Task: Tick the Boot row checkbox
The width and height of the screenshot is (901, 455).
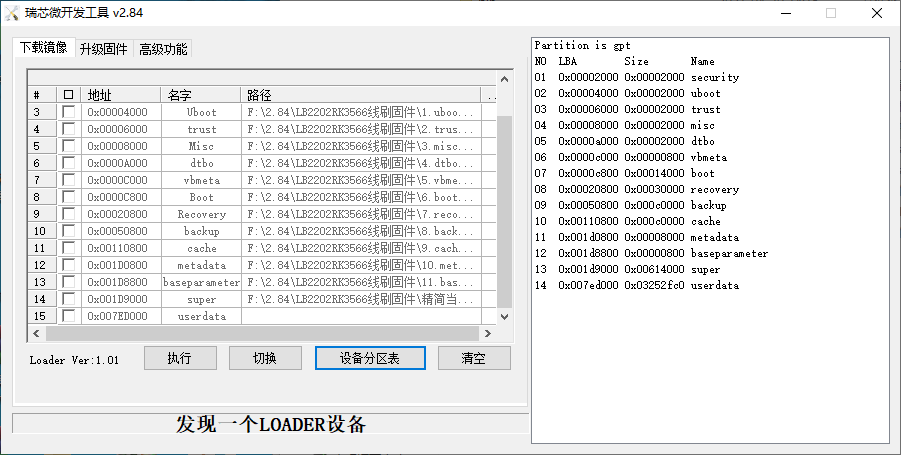Action: [x=68, y=196]
